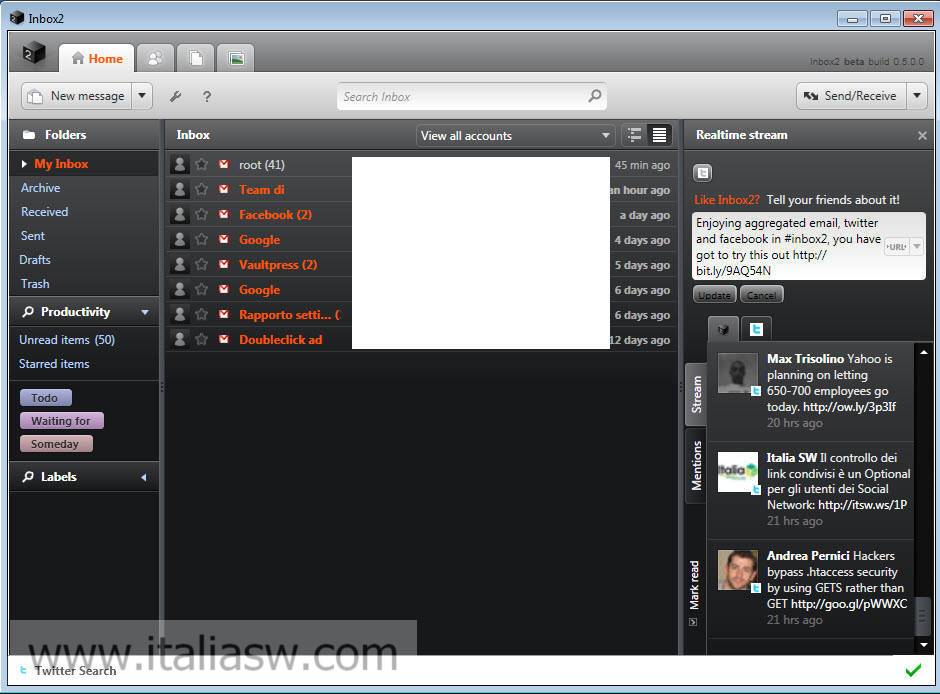
Task: Expand the Labels section arrow
Action: coord(144,477)
